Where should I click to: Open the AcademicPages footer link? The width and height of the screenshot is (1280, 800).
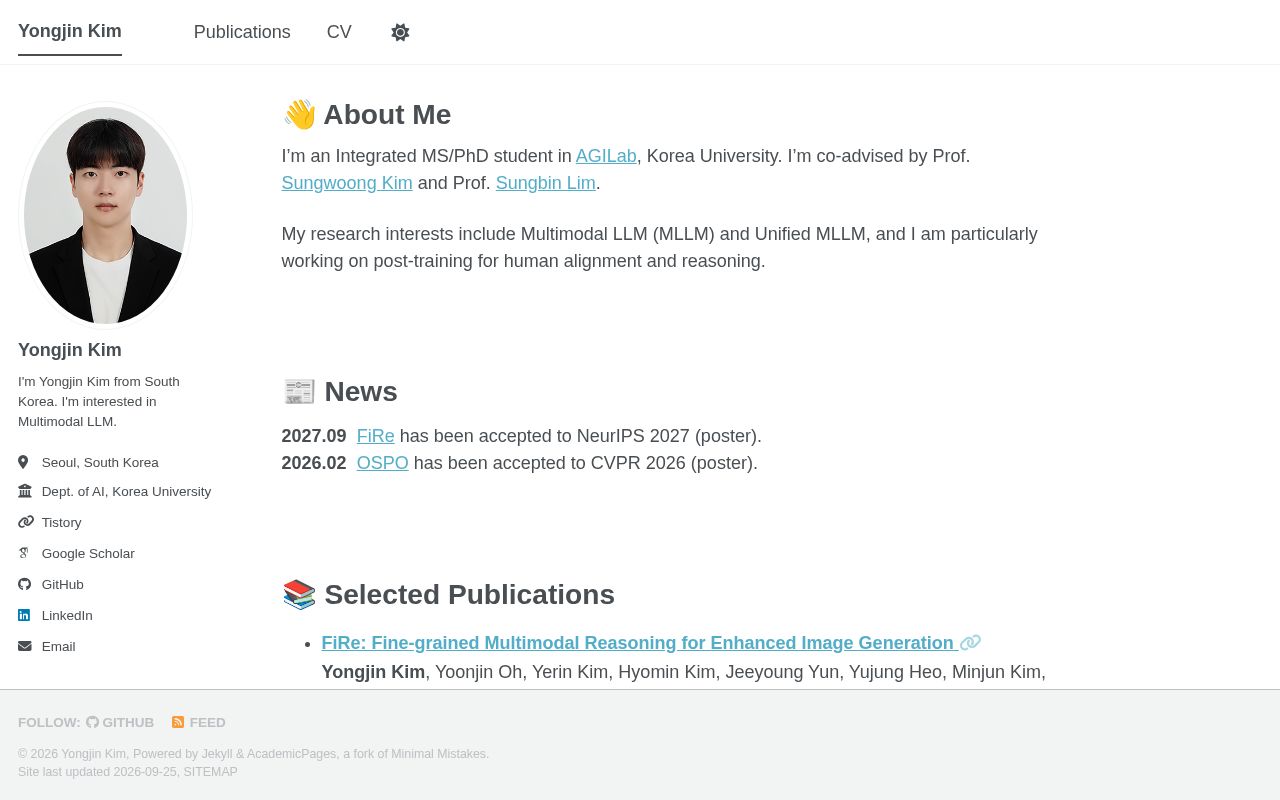click(x=292, y=754)
